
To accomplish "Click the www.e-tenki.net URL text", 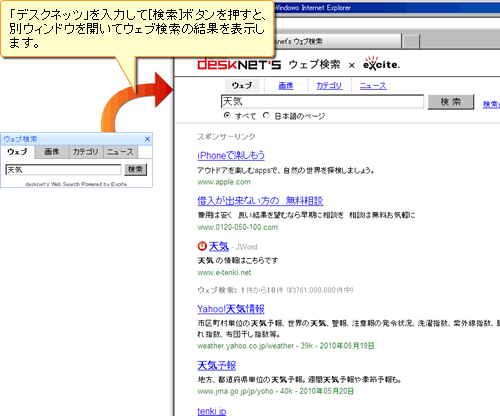I will (x=224, y=273).
